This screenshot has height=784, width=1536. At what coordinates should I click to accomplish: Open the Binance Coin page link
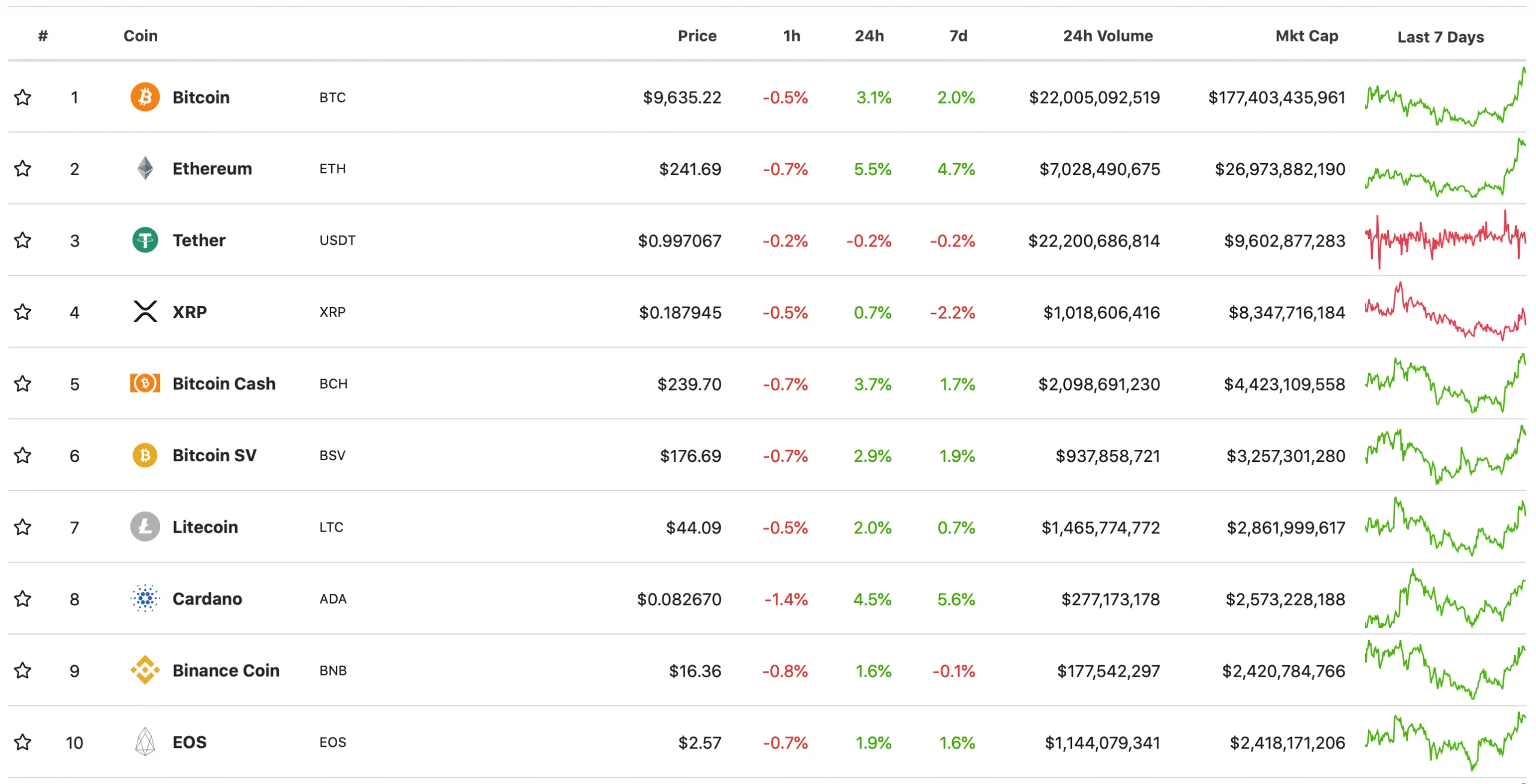(226, 670)
